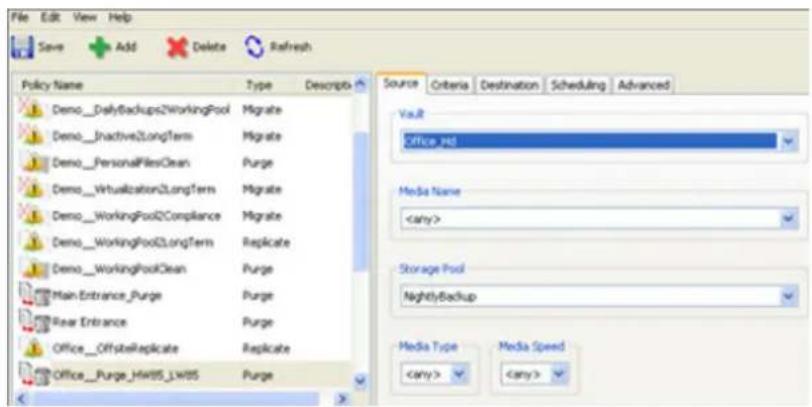Viewport: 812px width, 407px height.
Task: Click the Rear Entrance policy icon
Action: tap(34, 322)
